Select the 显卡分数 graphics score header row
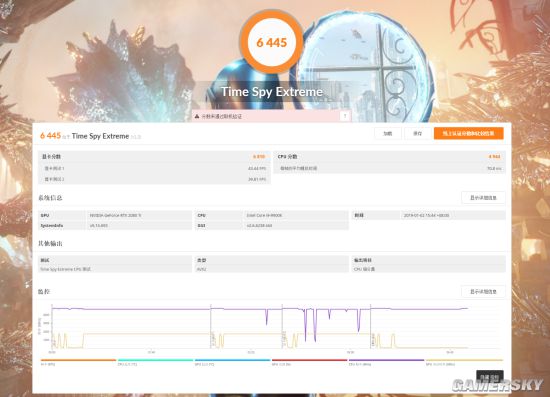This screenshot has height=397, width=550. pos(154,156)
